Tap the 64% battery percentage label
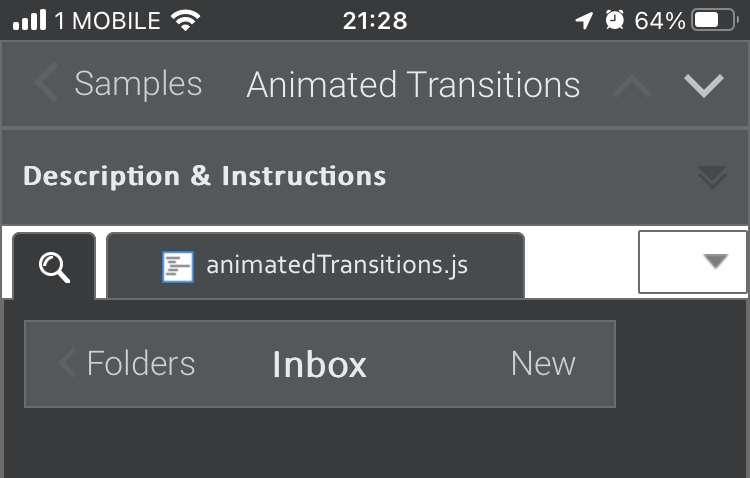This screenshot has width=750, height=478. (x=660, y=20)
